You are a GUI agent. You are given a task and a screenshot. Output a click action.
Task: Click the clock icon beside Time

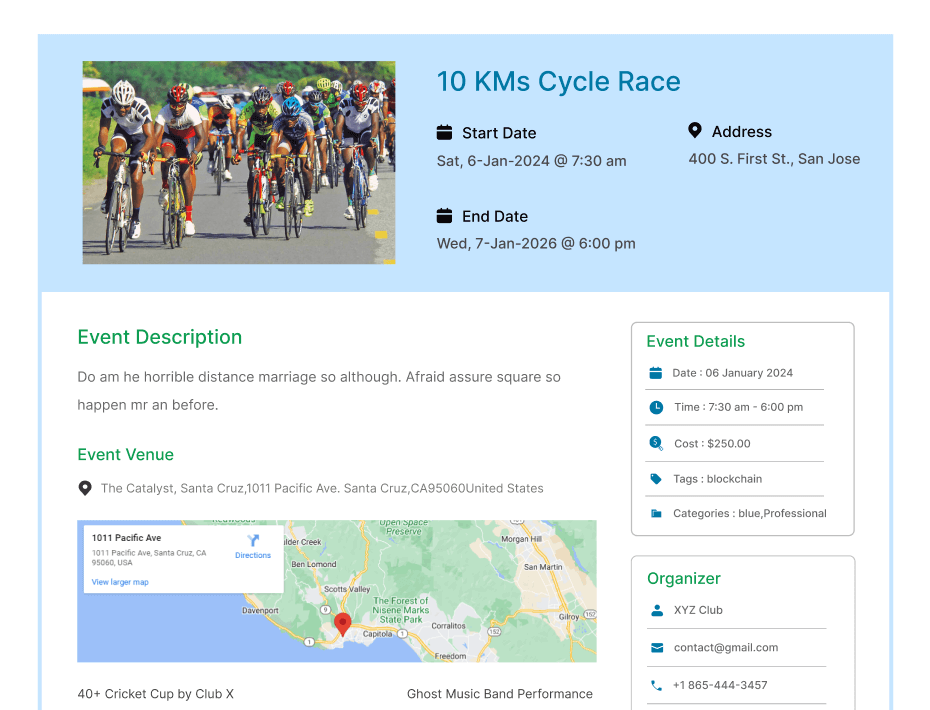(656, 407)
